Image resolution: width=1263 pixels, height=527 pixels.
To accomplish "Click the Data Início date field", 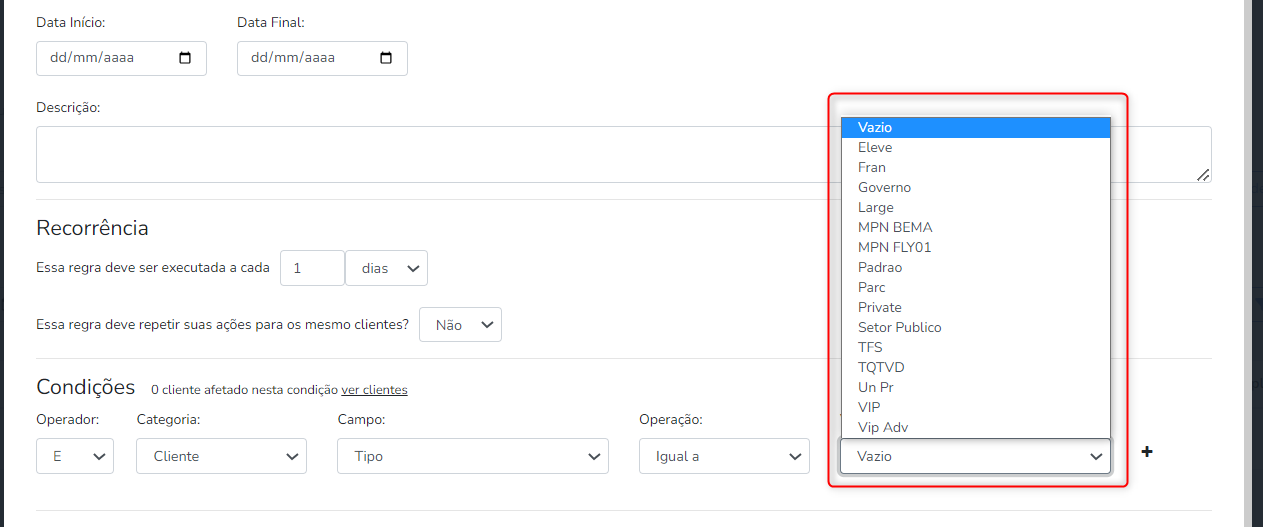I will 105,58.
